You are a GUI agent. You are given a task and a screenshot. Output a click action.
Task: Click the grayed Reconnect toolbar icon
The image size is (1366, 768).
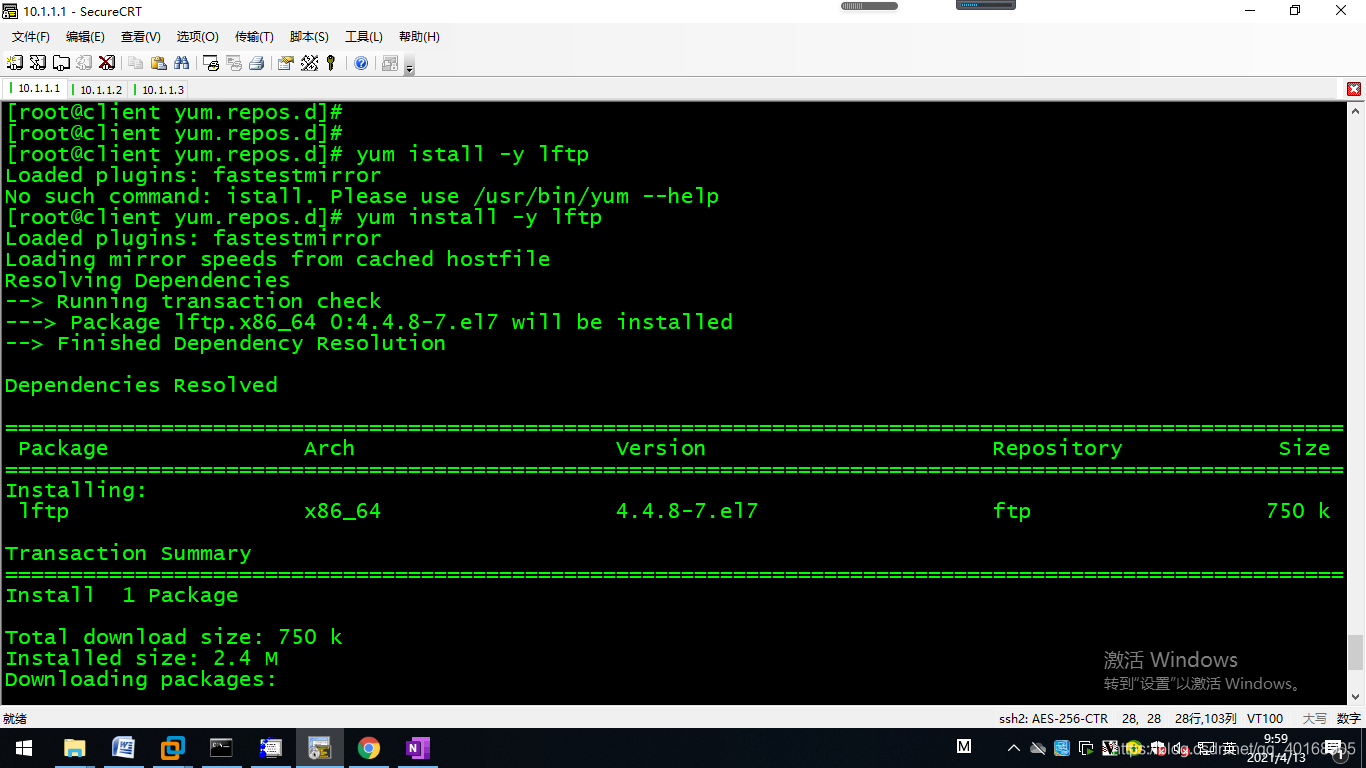84,63
